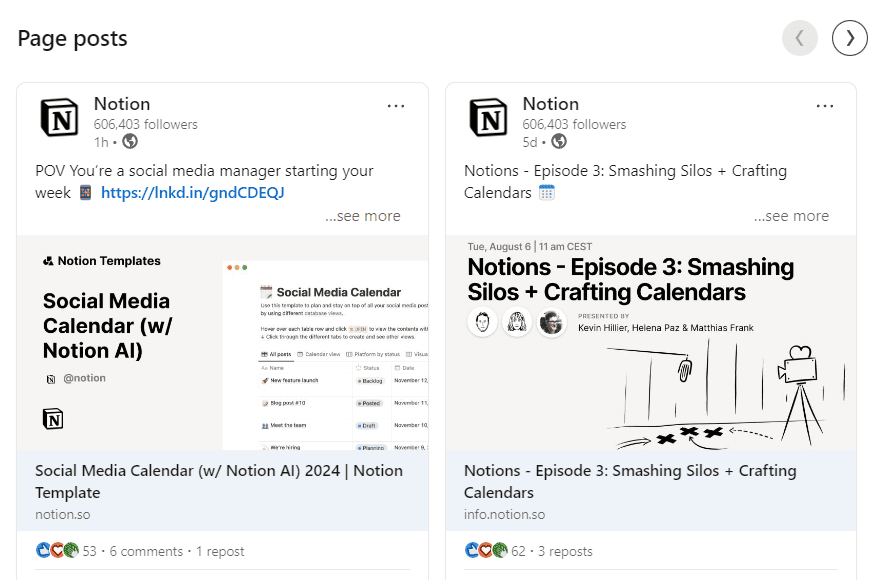The width and height of the screenshot is (870, 580).
Task: Open Social Media Calendar template preview image
Action: tap(222, 342)
